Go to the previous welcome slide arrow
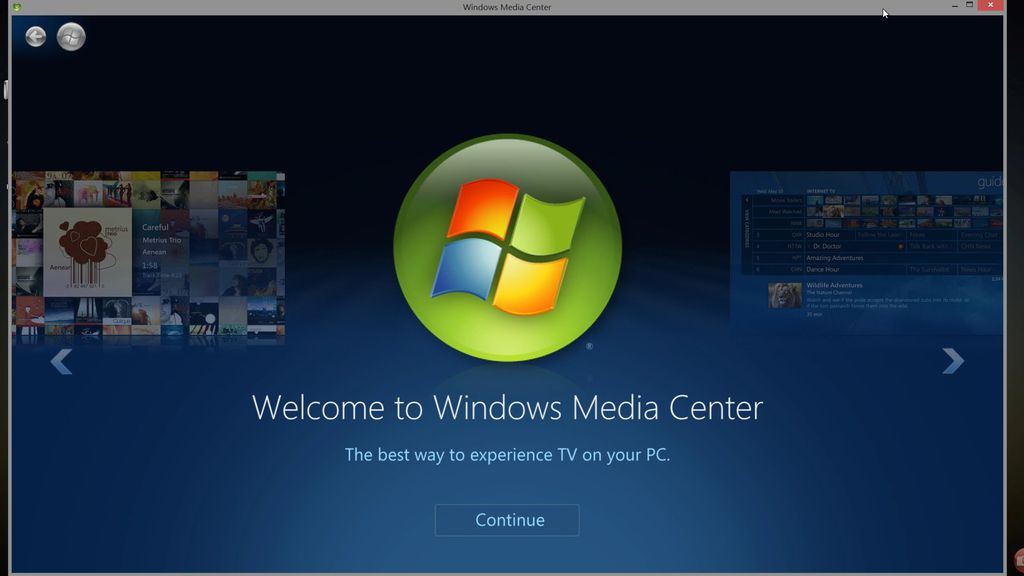This screenshot has height=576, width=1024. (x=61, y=362)
